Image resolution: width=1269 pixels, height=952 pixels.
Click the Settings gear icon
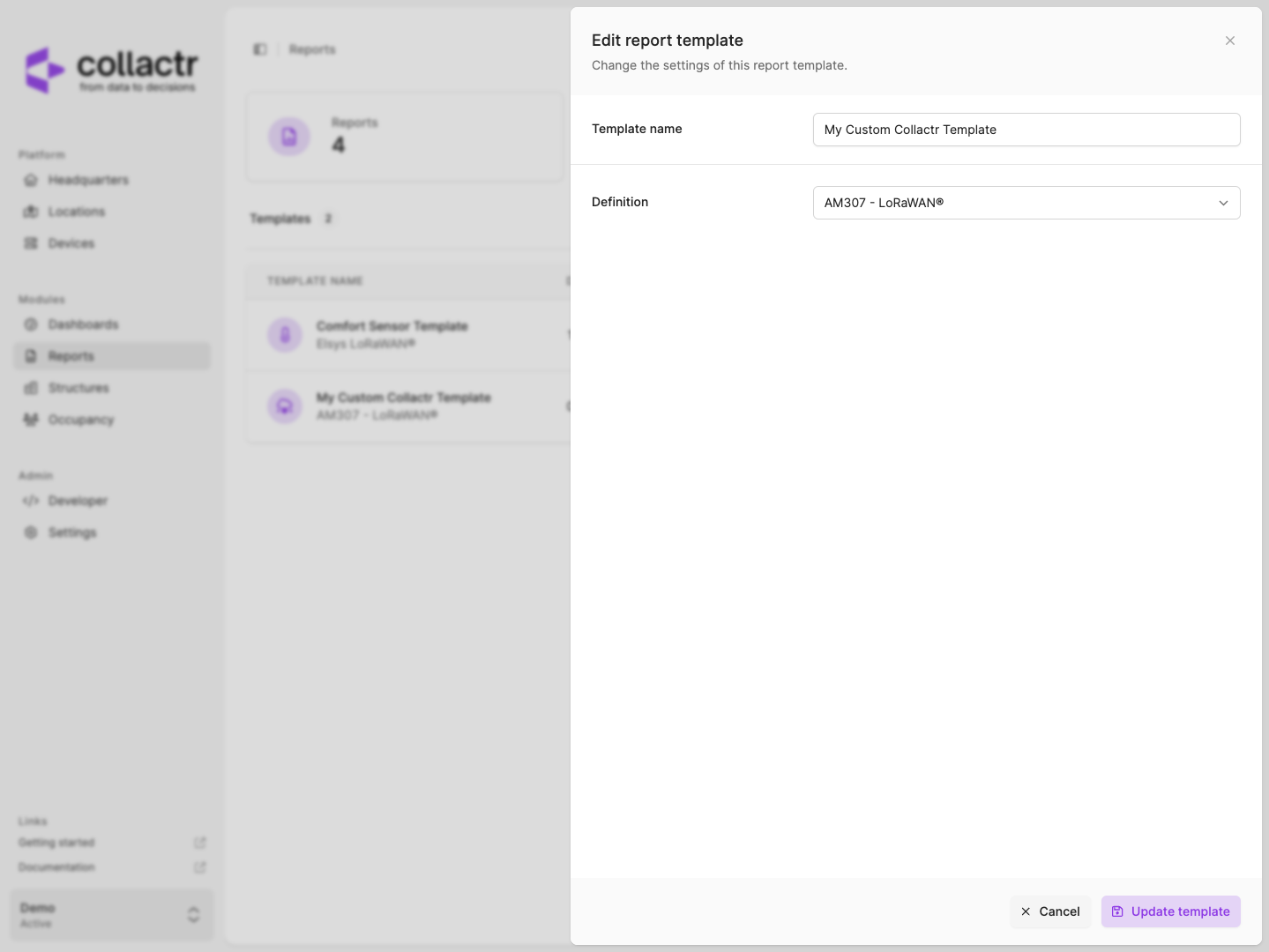(x=31, y=532)
